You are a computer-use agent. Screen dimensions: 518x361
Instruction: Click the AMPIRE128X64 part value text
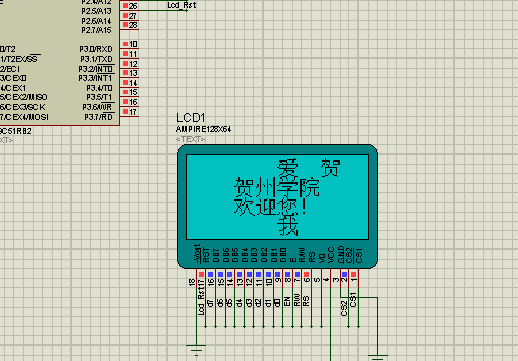click(x=203, y=129)
